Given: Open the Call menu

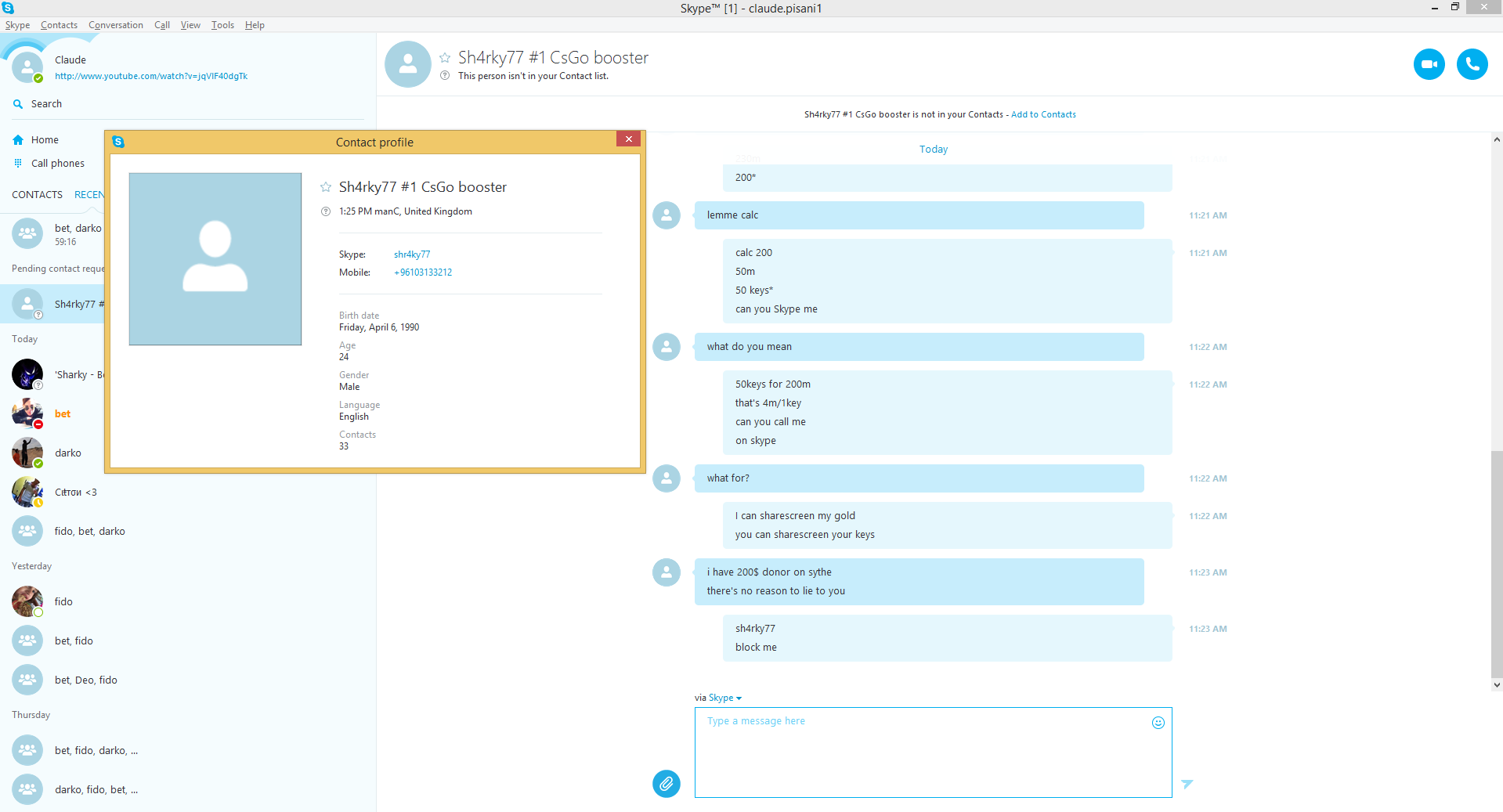Looking at the screenshot, I should (162, 25).
